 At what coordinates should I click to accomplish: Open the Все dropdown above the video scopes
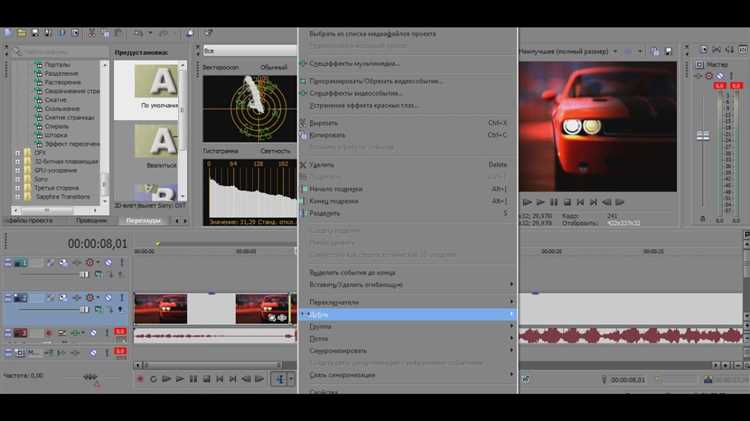(x=250, y=50)
